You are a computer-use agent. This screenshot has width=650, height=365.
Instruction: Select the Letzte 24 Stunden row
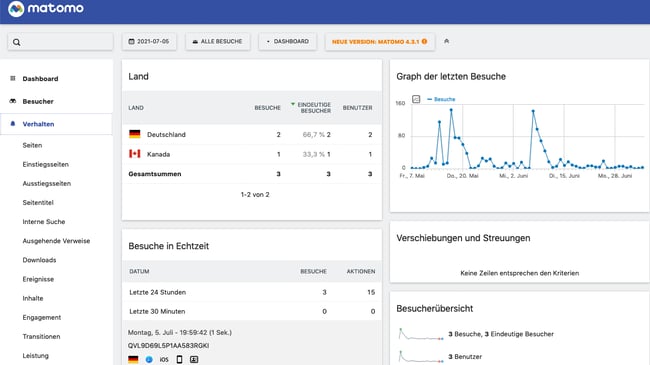coord(252,292)
